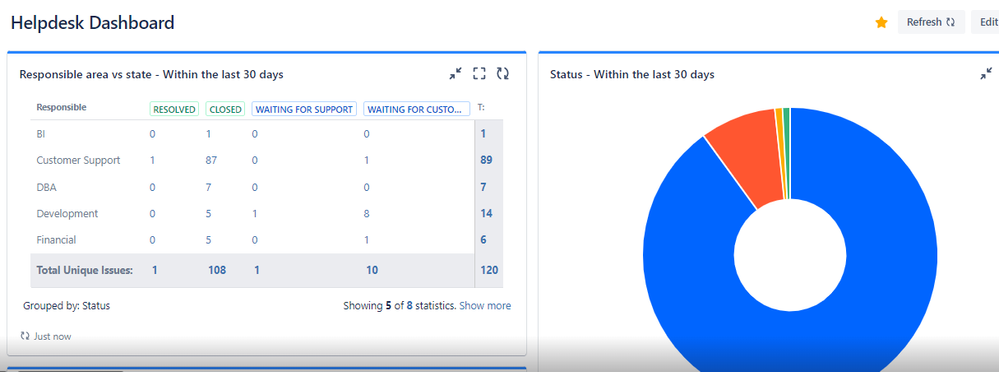Viewport: 999px width, 372px height.
Task: Open the Customer Support row label
Action: 78,161
